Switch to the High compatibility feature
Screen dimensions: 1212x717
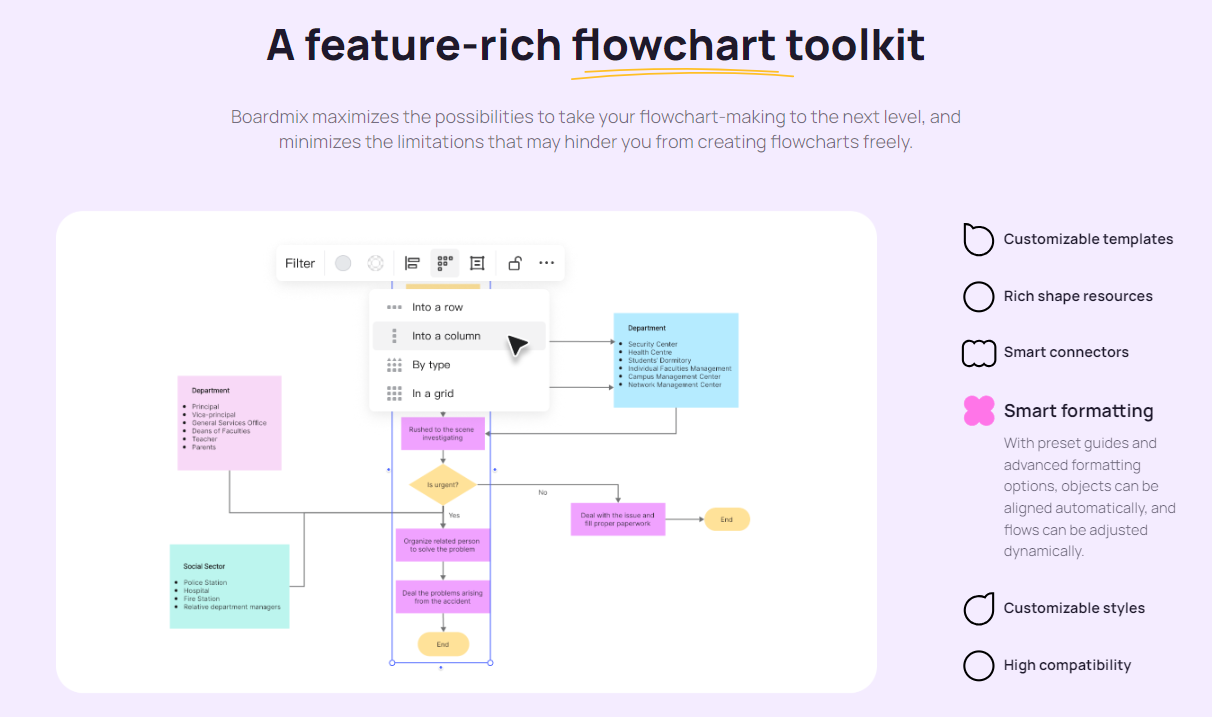(1048, 665)
